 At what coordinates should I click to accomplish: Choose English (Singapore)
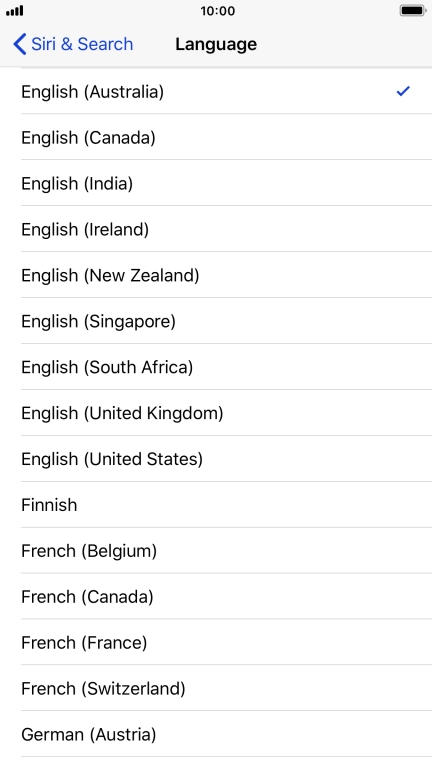(x=216, y=321)
